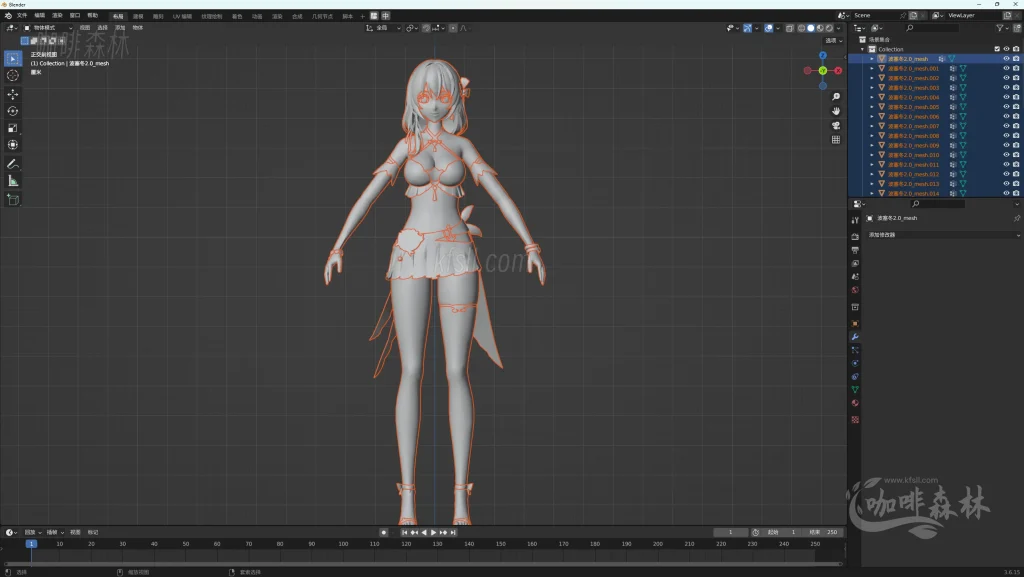This screenshot has width=1024, height=577.
Task: Switch to rendered shading mode
Action: (x=829, y=28)
